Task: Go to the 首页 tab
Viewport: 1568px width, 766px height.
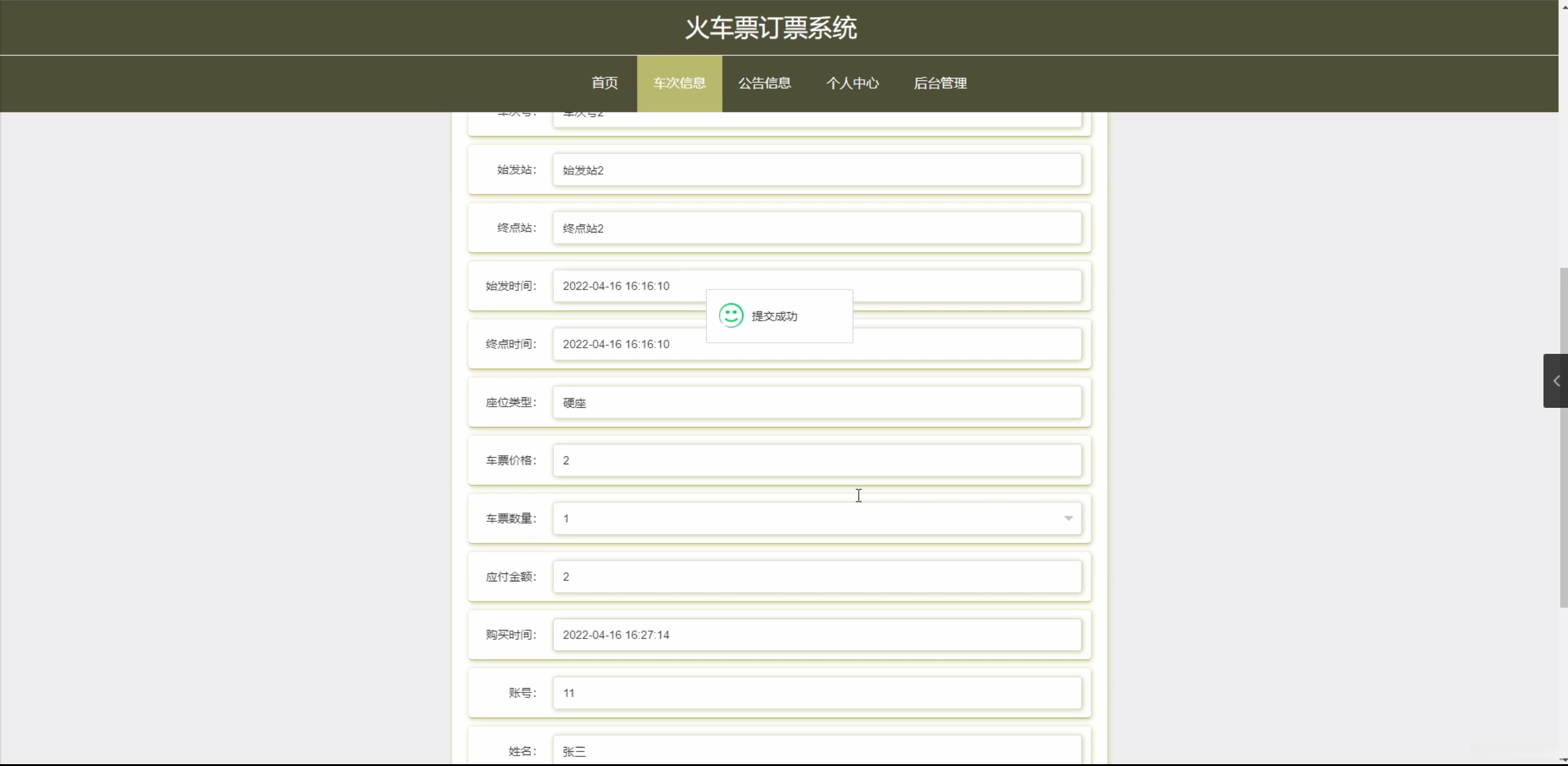Action: 604,83
